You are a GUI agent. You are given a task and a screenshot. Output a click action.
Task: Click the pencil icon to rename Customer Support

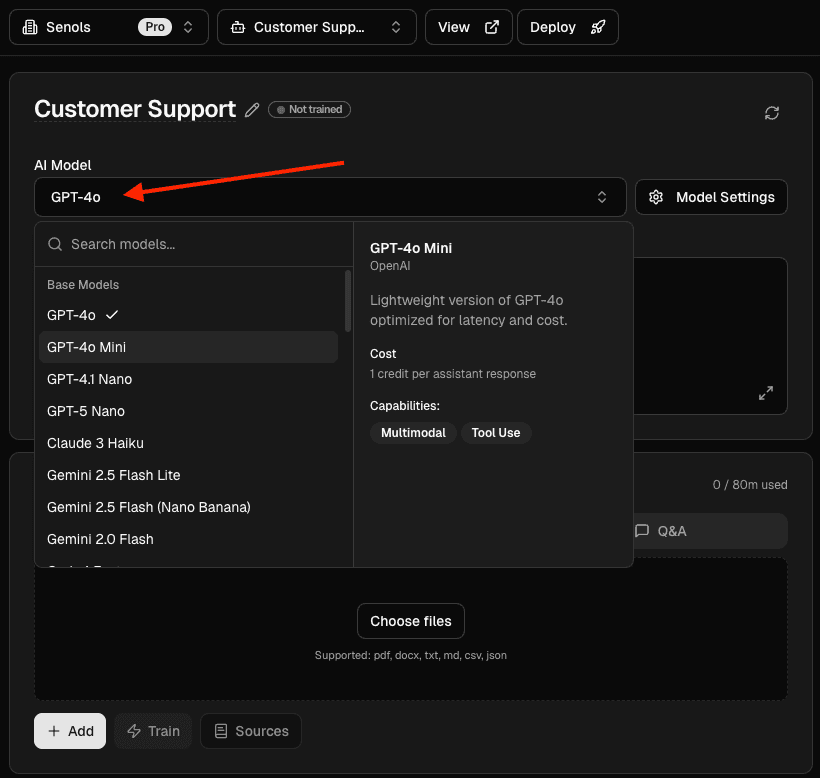coord(251,110)
